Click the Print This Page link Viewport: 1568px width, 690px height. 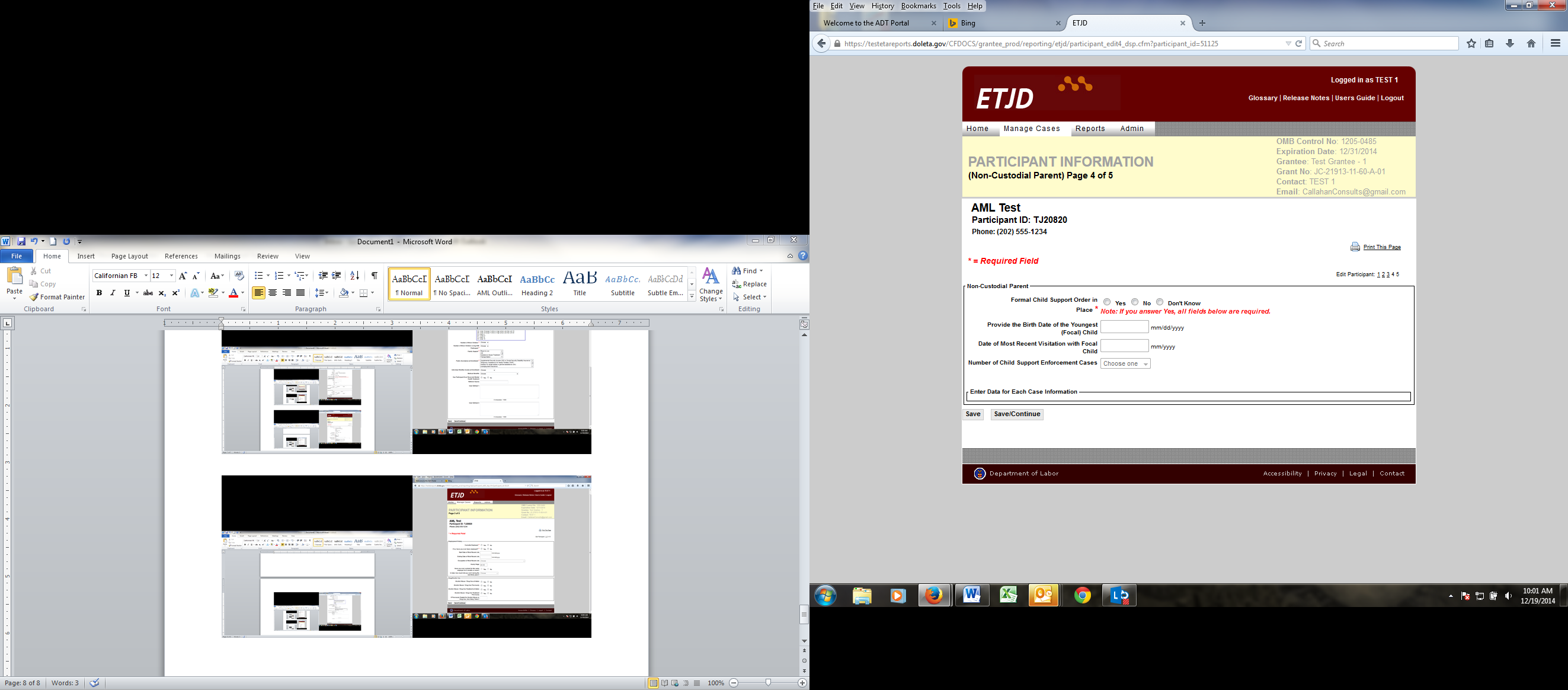coord(1382,247)
